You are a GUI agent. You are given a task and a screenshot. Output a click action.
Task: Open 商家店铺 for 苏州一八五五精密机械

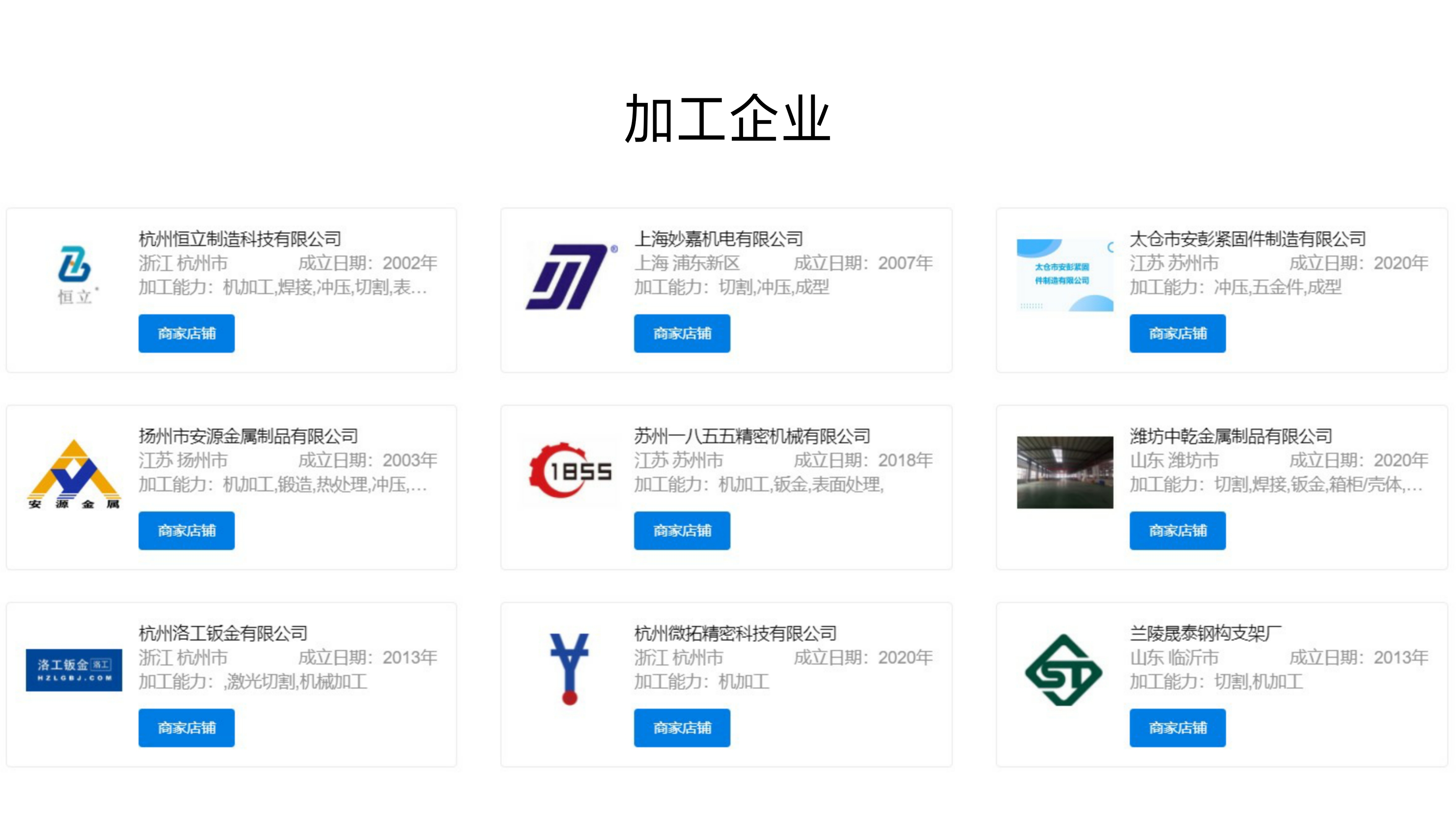(x=682, y=531)
